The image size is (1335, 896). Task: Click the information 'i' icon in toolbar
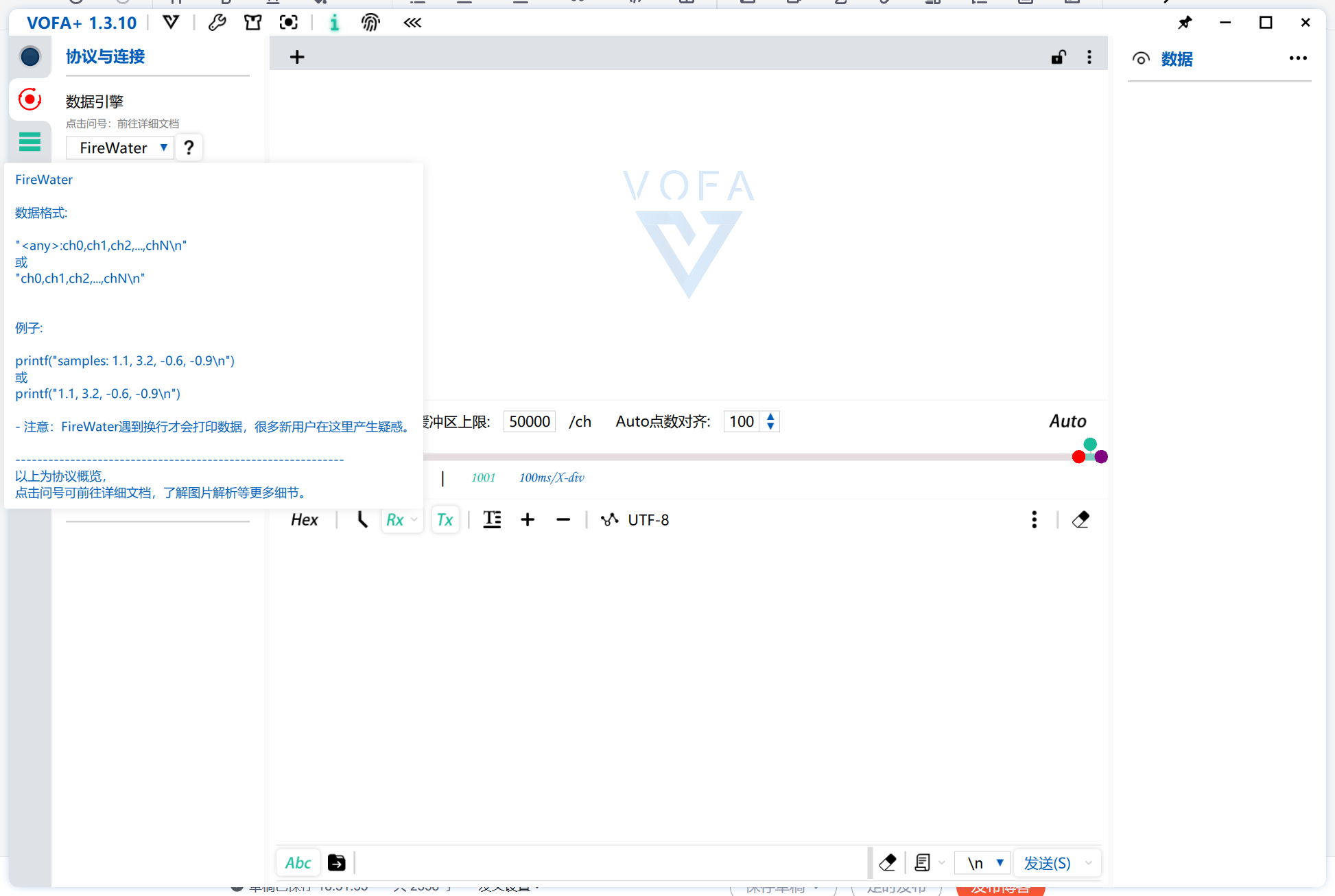point(333,22)
